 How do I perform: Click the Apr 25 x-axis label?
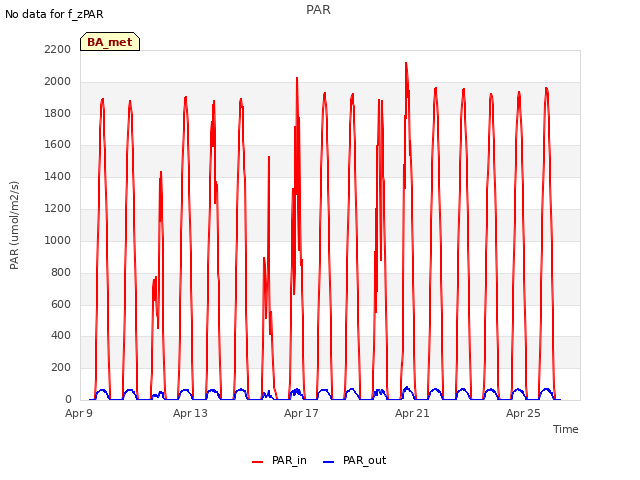[523, 413]
